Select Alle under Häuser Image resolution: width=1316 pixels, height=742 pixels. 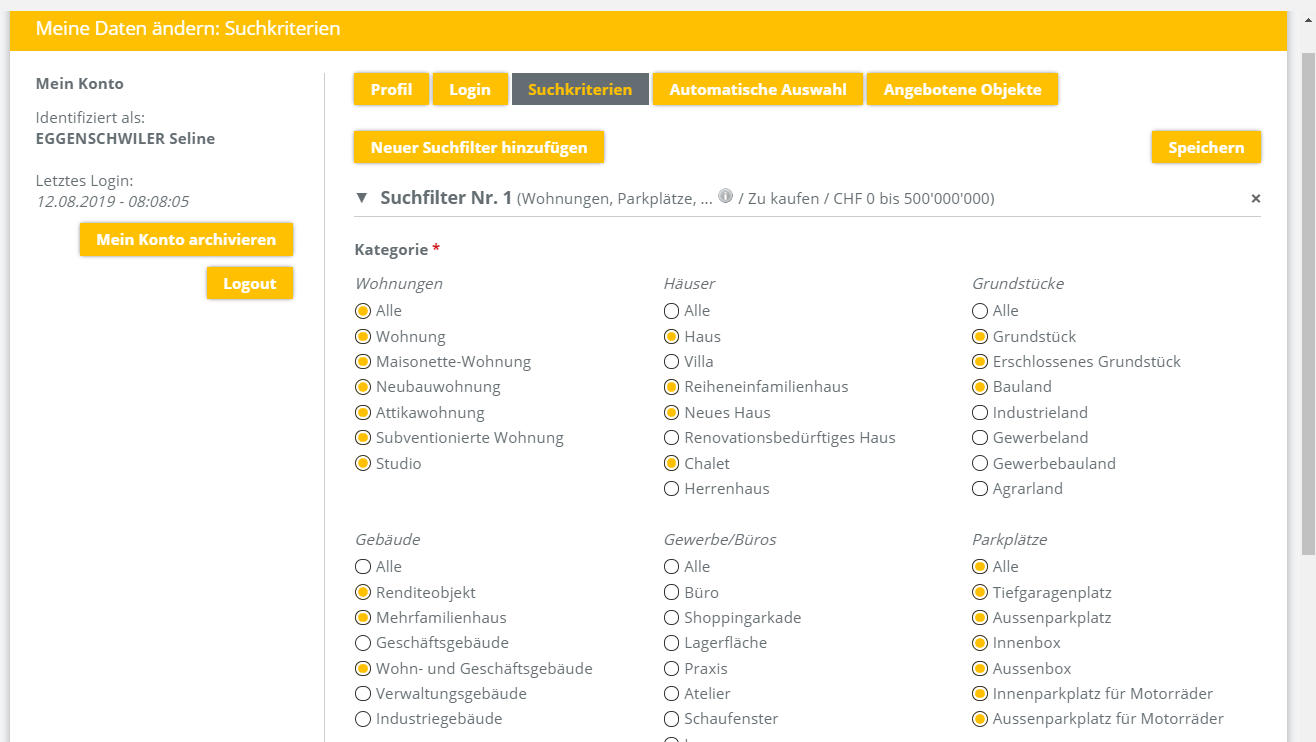[x=672, y=311]
